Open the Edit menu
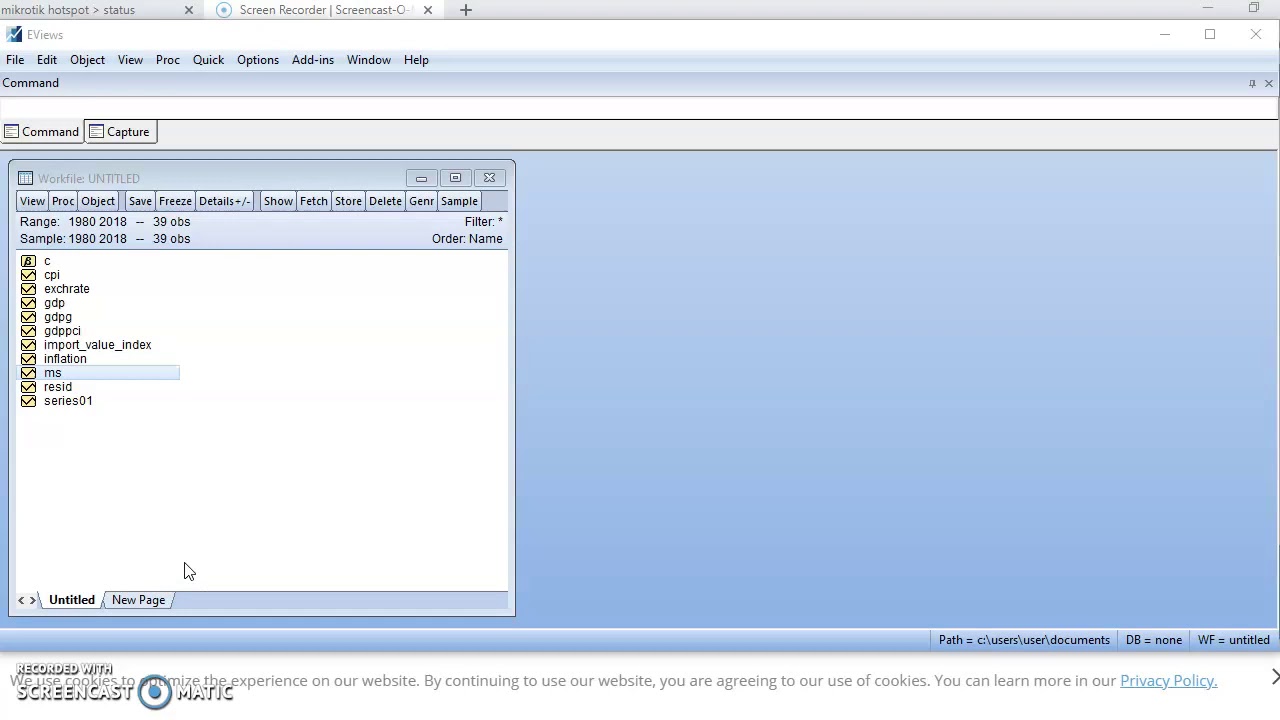Viewport: 1280px width, 720px height. point(47,60)
